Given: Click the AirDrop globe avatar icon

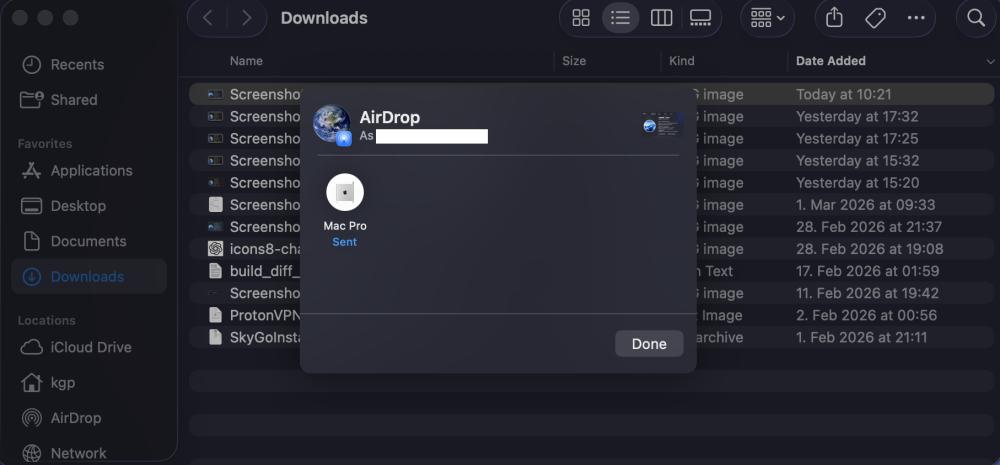Looking at the screenshot, I should click(x=332, y=124).
